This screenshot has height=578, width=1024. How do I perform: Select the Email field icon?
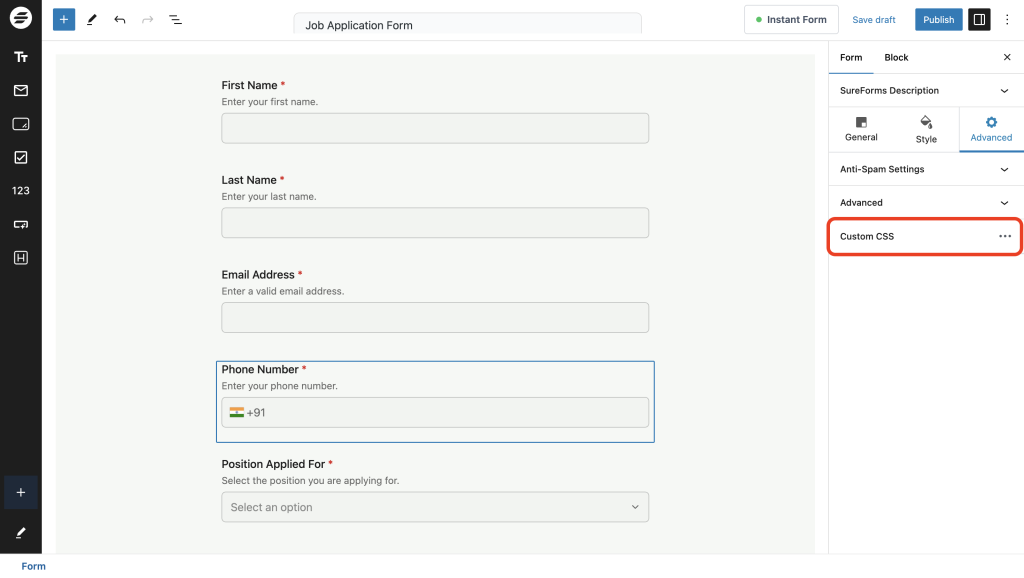(20, 90)
